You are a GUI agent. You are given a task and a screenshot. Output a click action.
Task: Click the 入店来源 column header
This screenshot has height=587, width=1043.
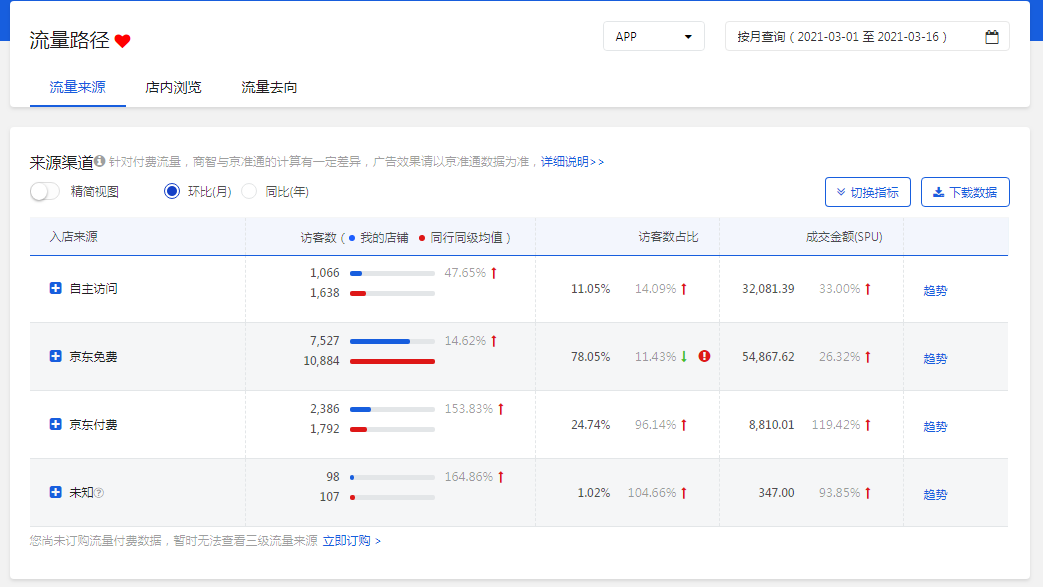(74, 237)
